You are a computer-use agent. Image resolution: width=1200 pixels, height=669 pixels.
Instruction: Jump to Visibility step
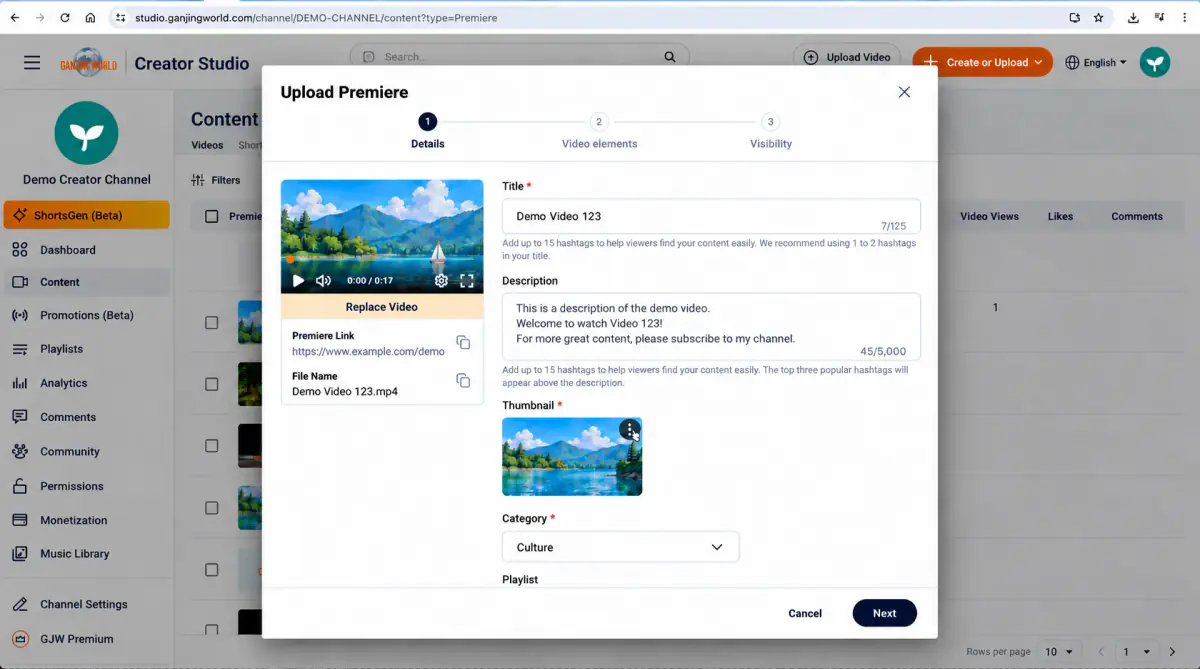[x=770, y=132]
